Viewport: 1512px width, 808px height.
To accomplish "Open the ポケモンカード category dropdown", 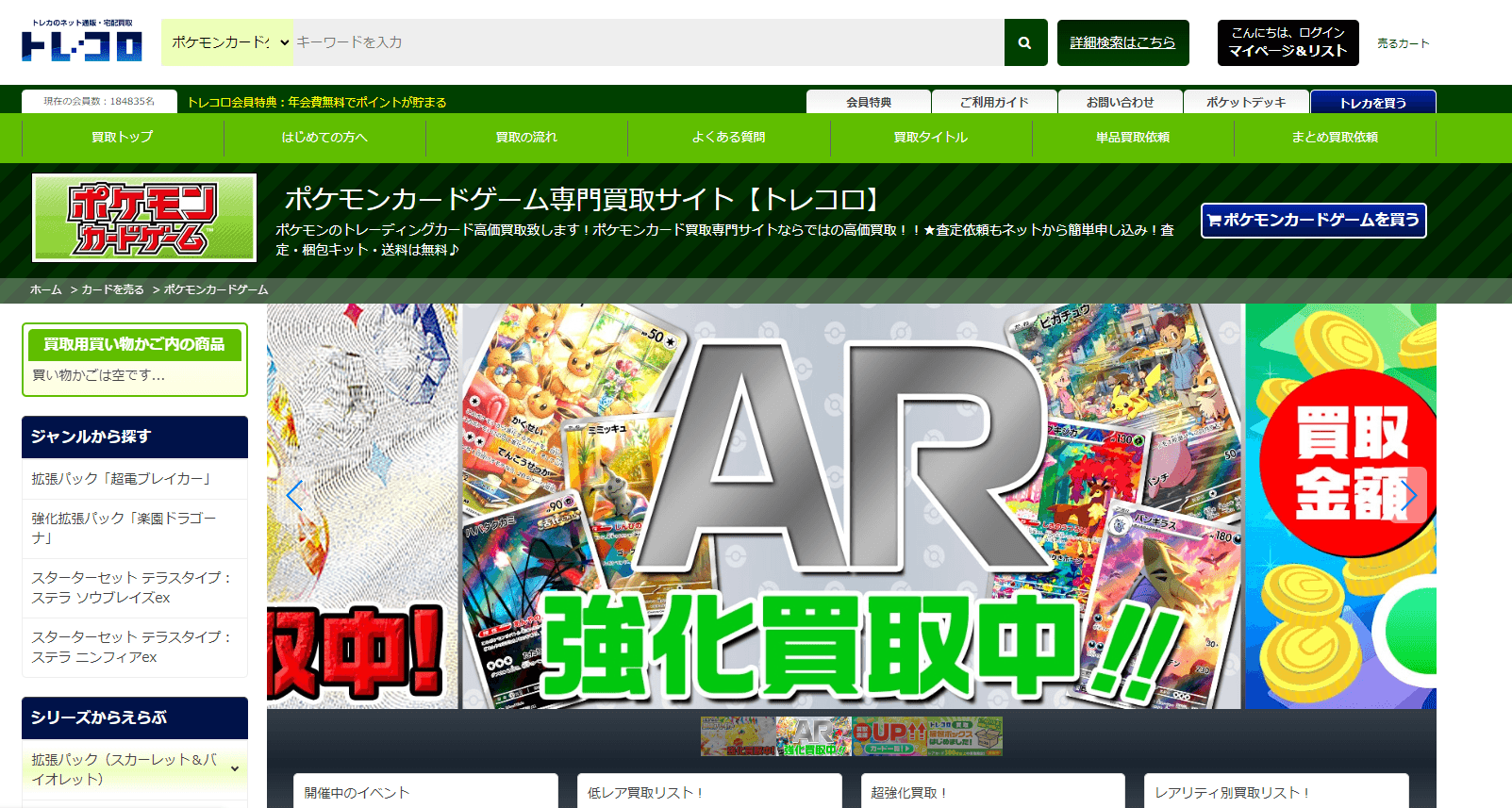I will pyautogui.click(x=227, y=42).
